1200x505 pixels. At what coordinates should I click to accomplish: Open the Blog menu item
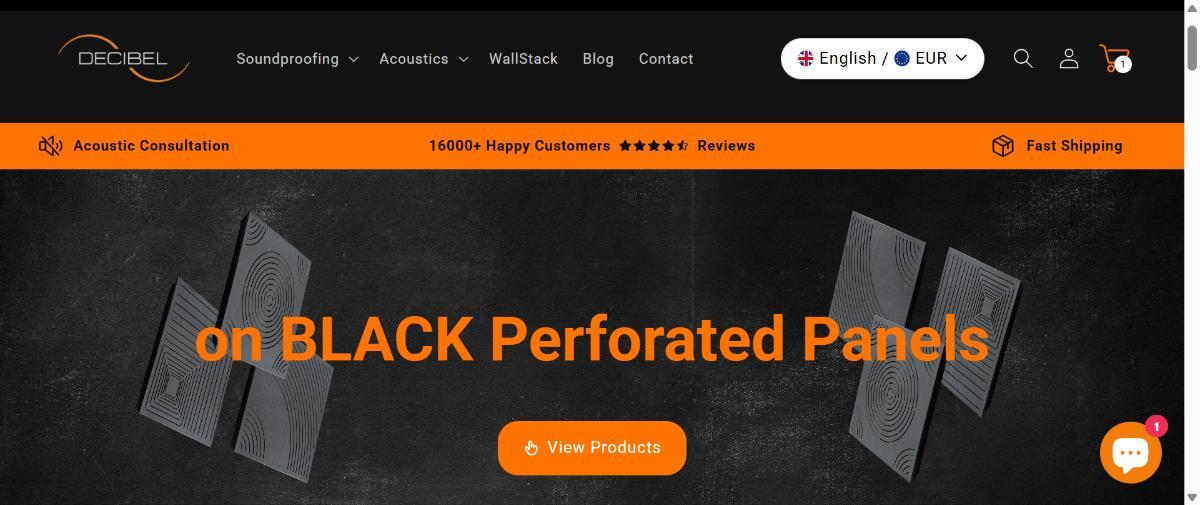coord(598,59)
